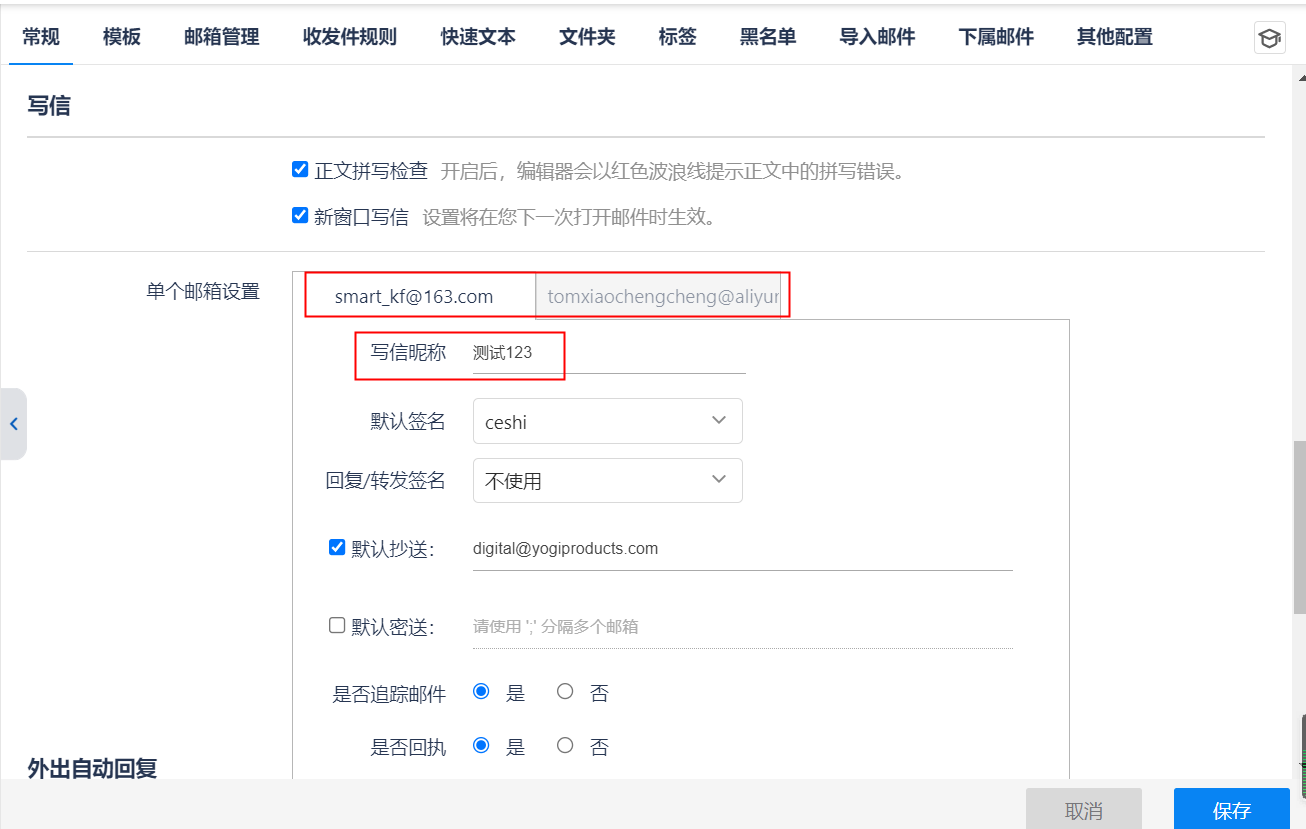The height and width of the screenshot is (829, 1306).
Task: Switch to the 模板 tab
Action: click(122, 37)
